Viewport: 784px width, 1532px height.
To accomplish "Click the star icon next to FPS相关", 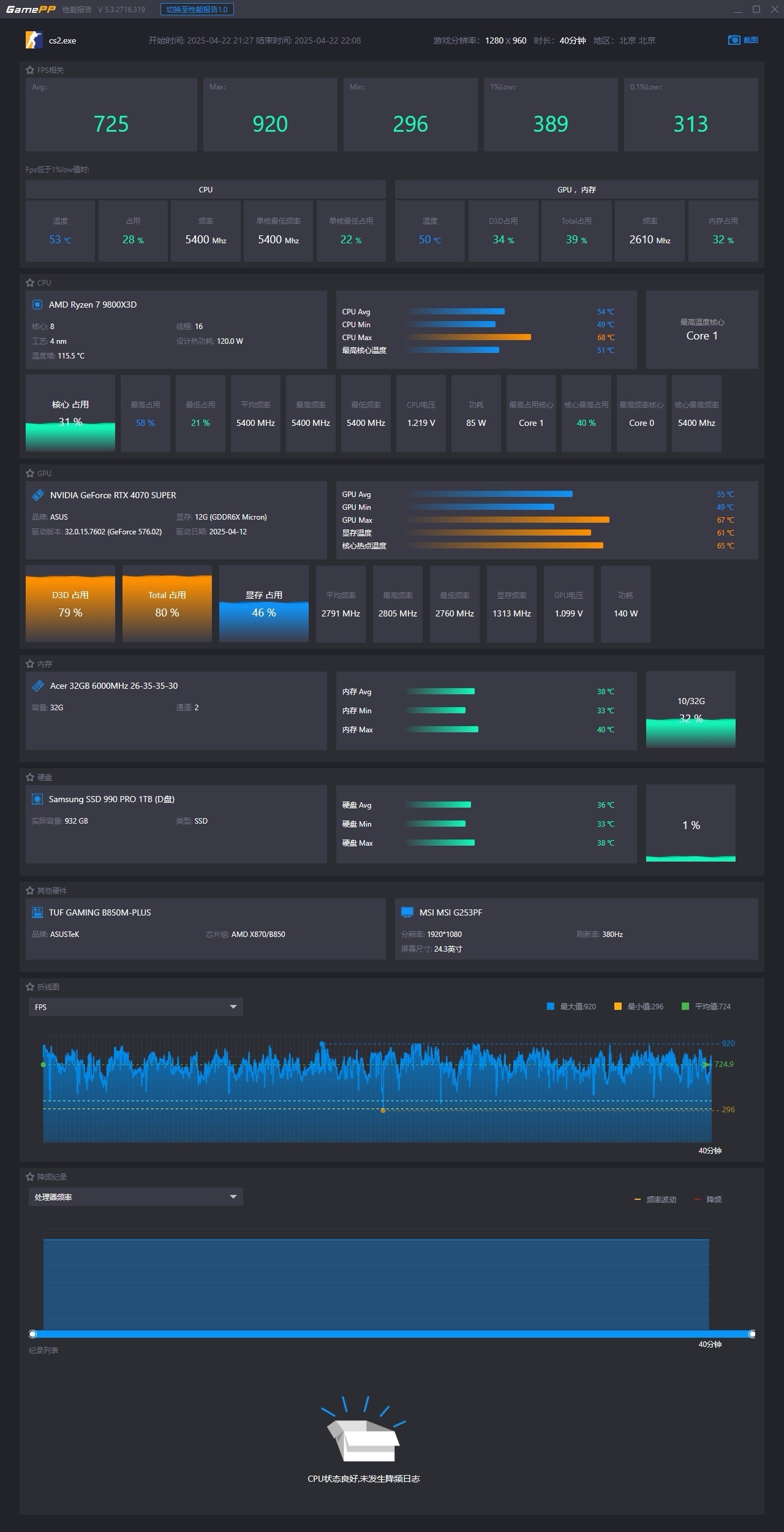I will [30, 70].
